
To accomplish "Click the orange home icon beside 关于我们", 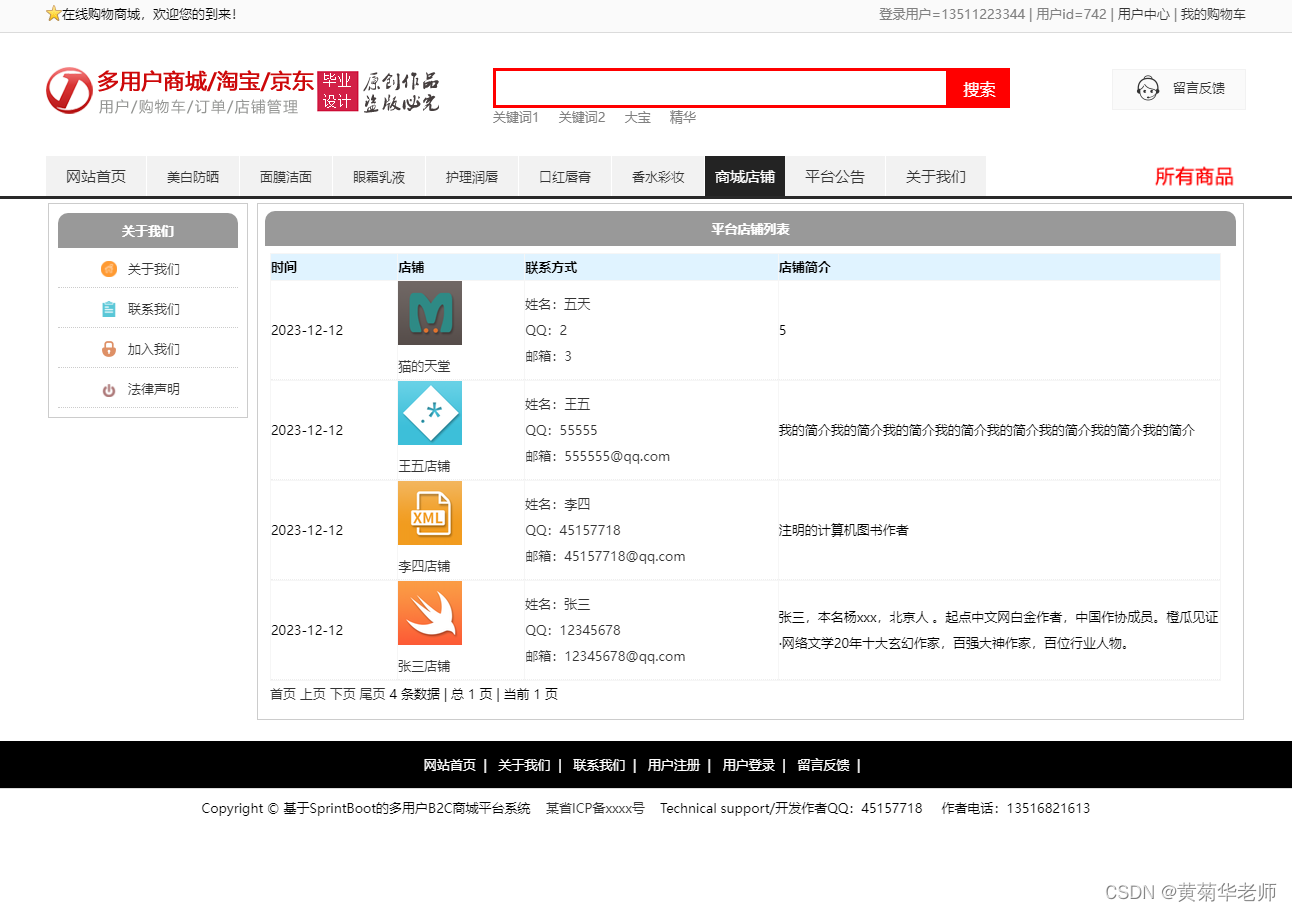I will coord(108,269).
